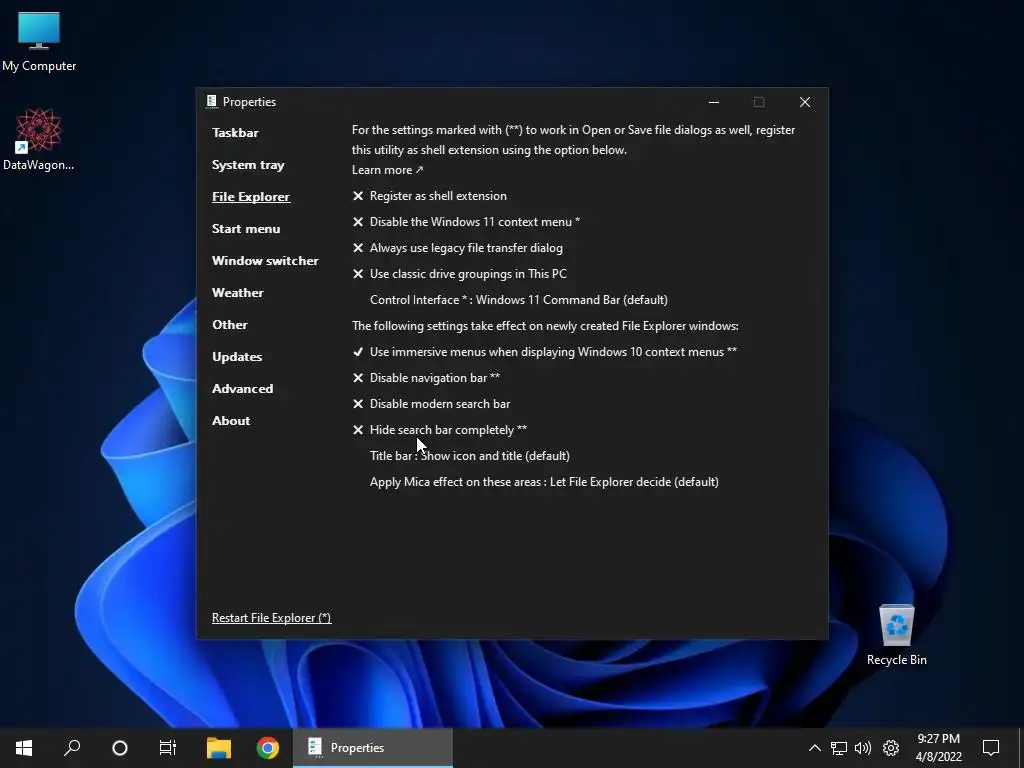Open the notification center icon
The image size is (1024, 768).
click(991, 748)
